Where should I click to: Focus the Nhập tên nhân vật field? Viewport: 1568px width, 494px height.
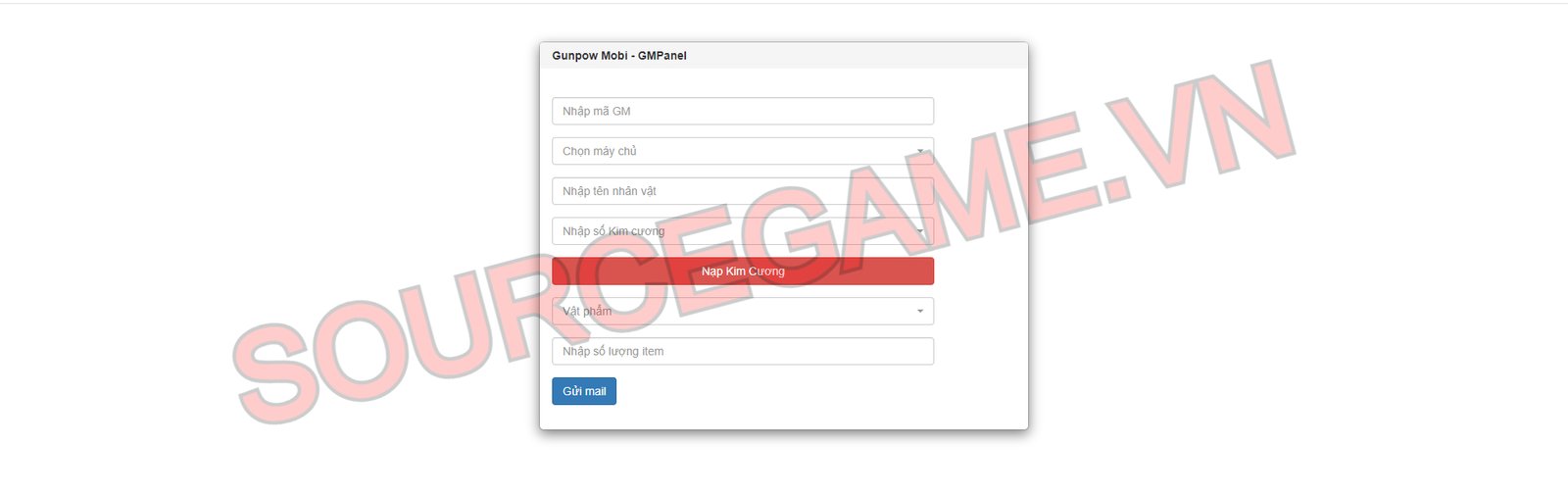[743, 191]
